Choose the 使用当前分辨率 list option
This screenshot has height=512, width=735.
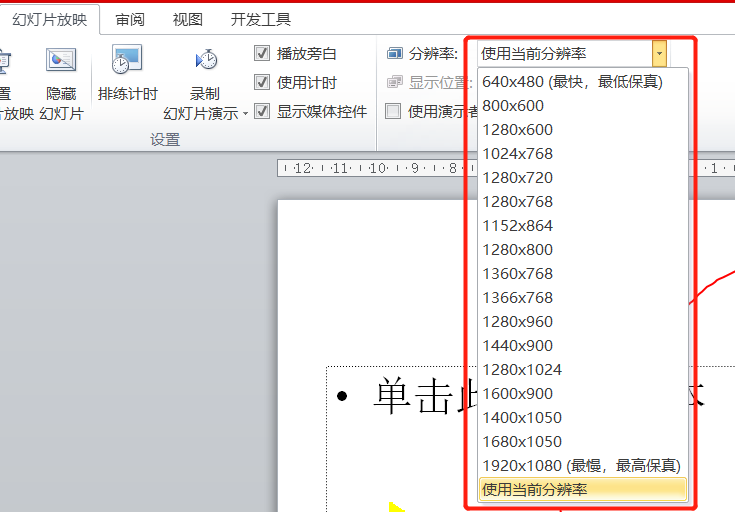click(582, 489)
